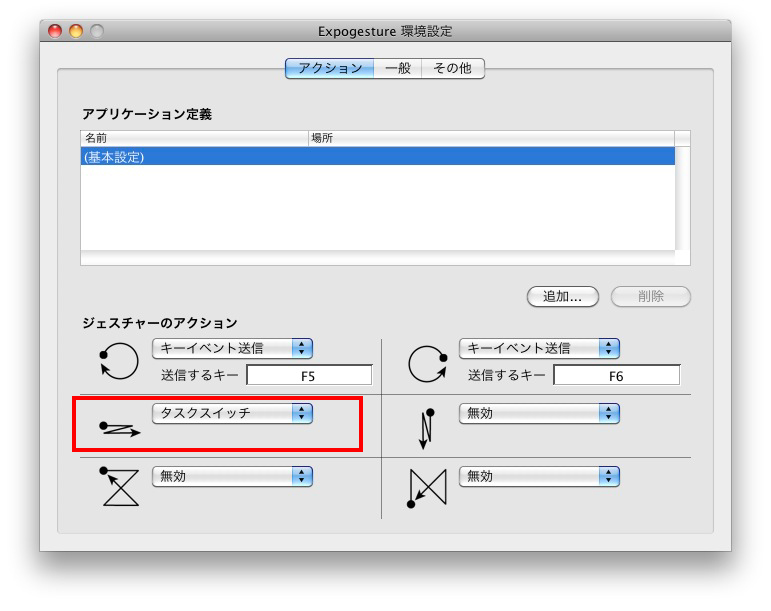Open the キーイベント送信 dropdown above the F6 field
This screenshot has height=611, width=771.
coord(539,348)
